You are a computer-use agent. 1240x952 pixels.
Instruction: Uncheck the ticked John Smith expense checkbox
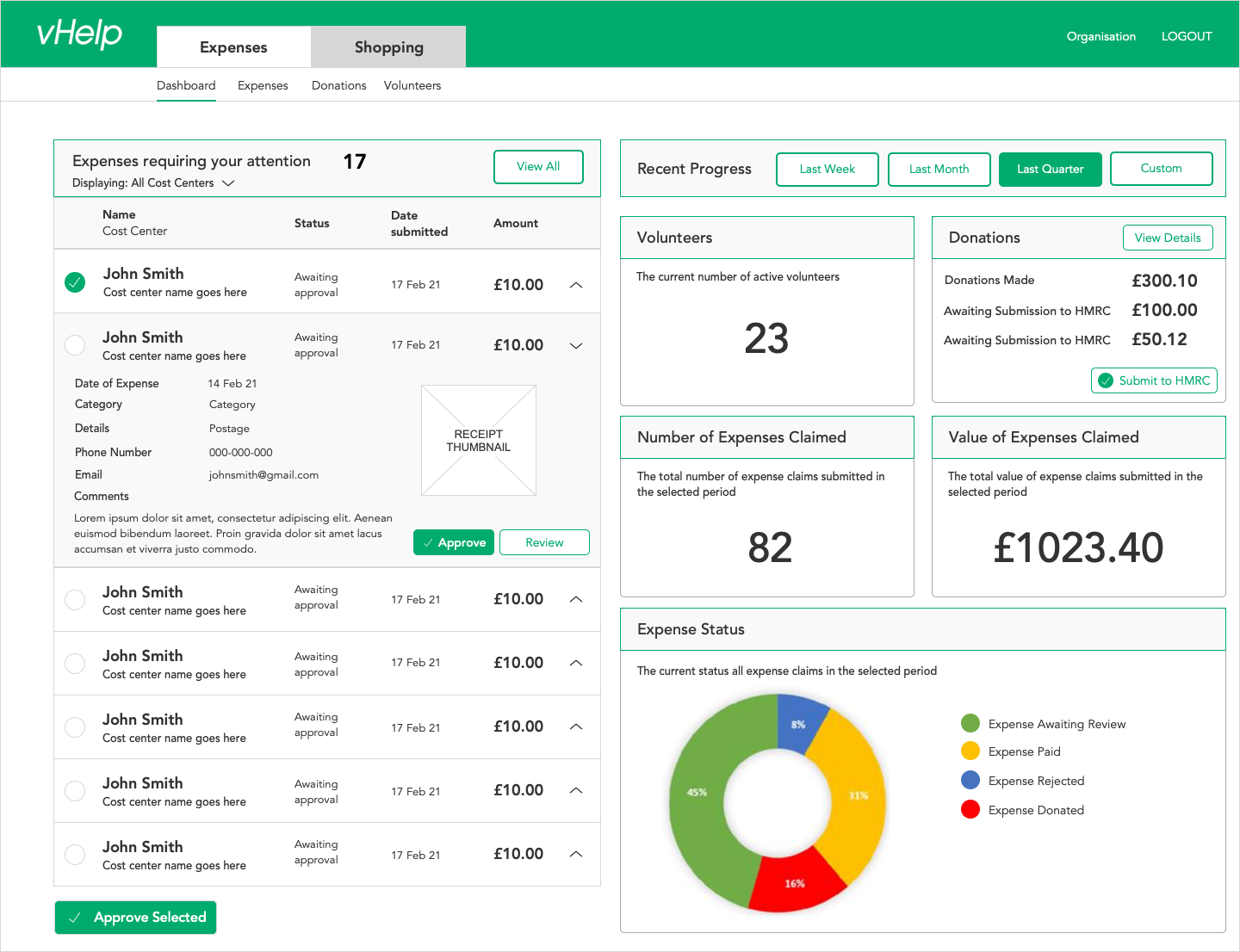tap(75, 282)
